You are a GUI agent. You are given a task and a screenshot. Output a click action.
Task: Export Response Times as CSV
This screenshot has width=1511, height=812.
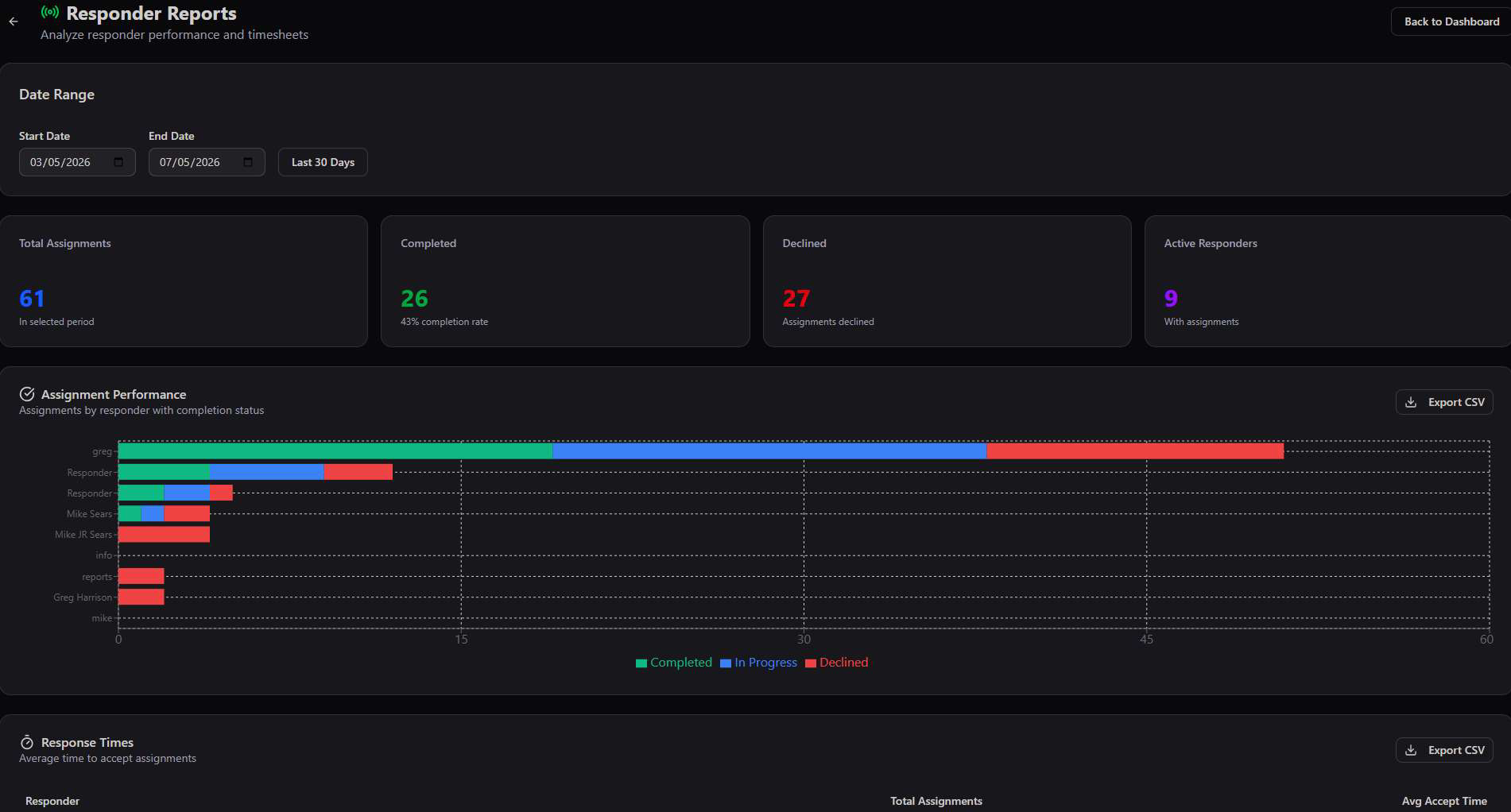[1444, 750]
